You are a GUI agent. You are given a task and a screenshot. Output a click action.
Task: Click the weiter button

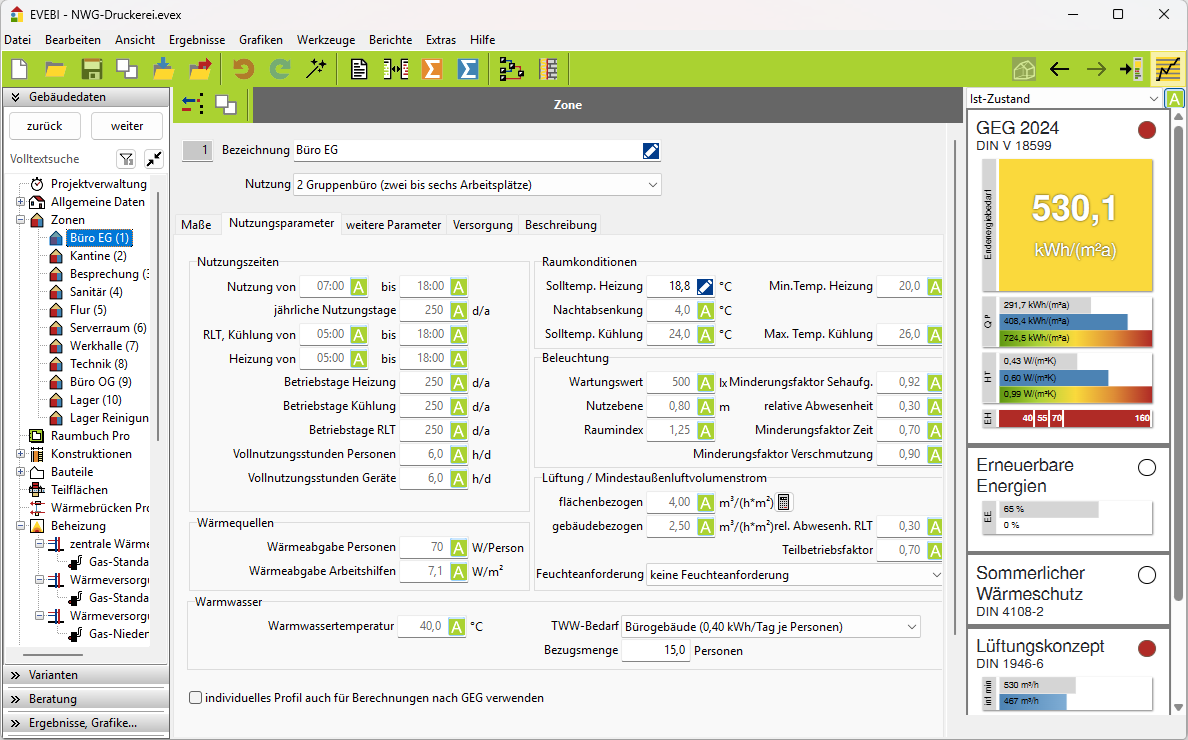click(127, 126)
